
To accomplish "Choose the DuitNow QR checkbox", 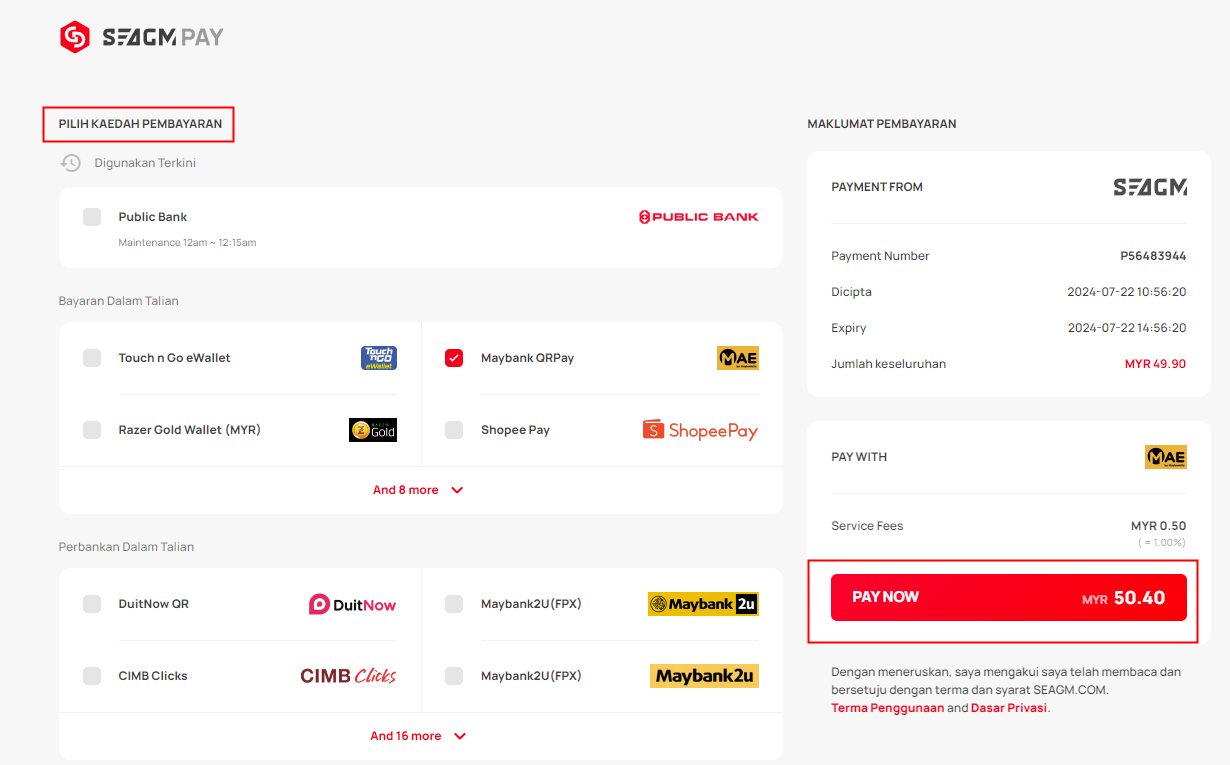I will tap(92, 604).
